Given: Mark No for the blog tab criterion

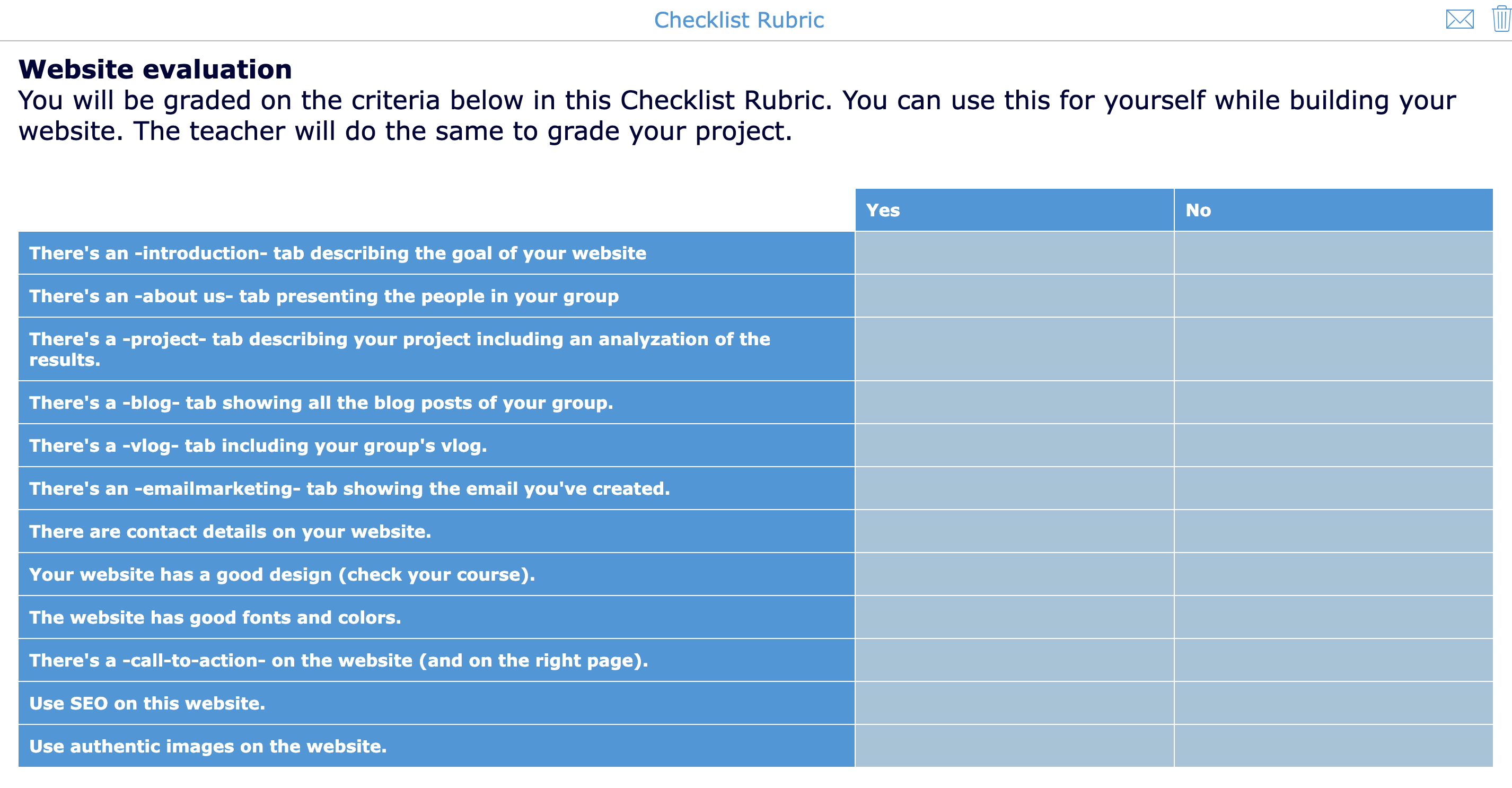Looking at the screenshot, I should tap(1332, 402).
